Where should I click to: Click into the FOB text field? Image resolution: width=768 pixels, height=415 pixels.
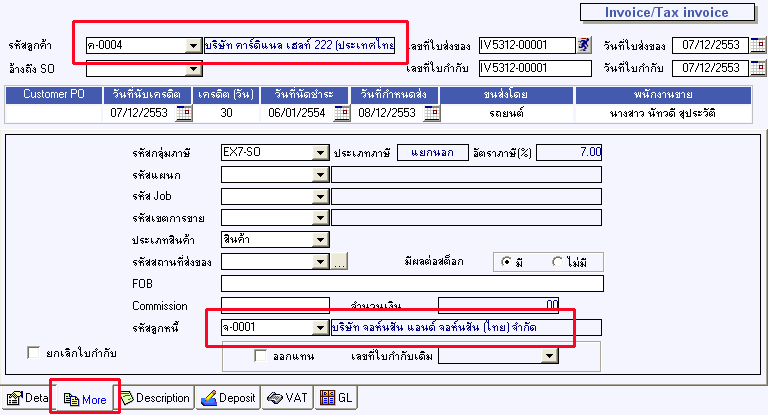click(412, 284)
